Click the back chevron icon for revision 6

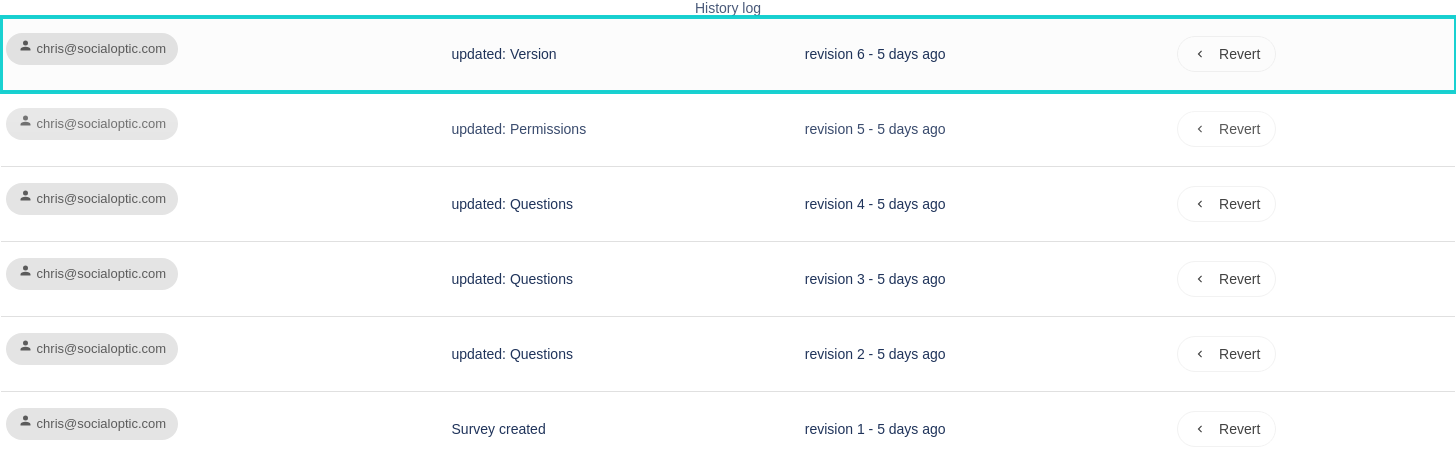point(1200,54)
